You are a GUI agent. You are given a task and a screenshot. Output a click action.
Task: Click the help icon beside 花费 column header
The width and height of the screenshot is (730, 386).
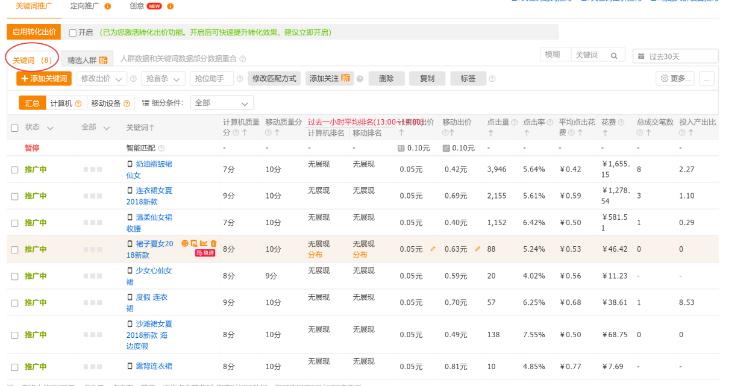(x=621, y=122)
